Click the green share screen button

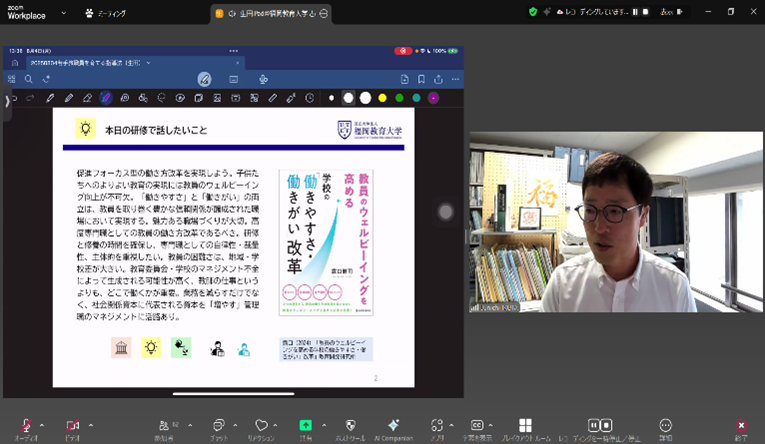(x=306, y=425)
